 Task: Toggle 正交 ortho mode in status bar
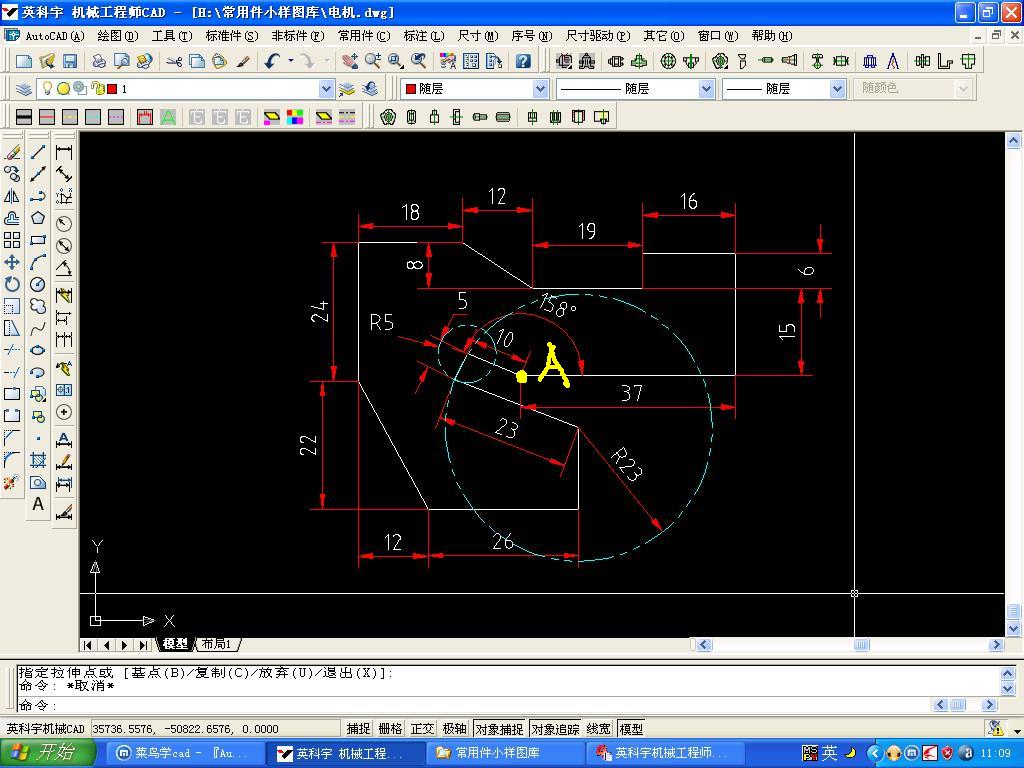(x=423, y=728)
